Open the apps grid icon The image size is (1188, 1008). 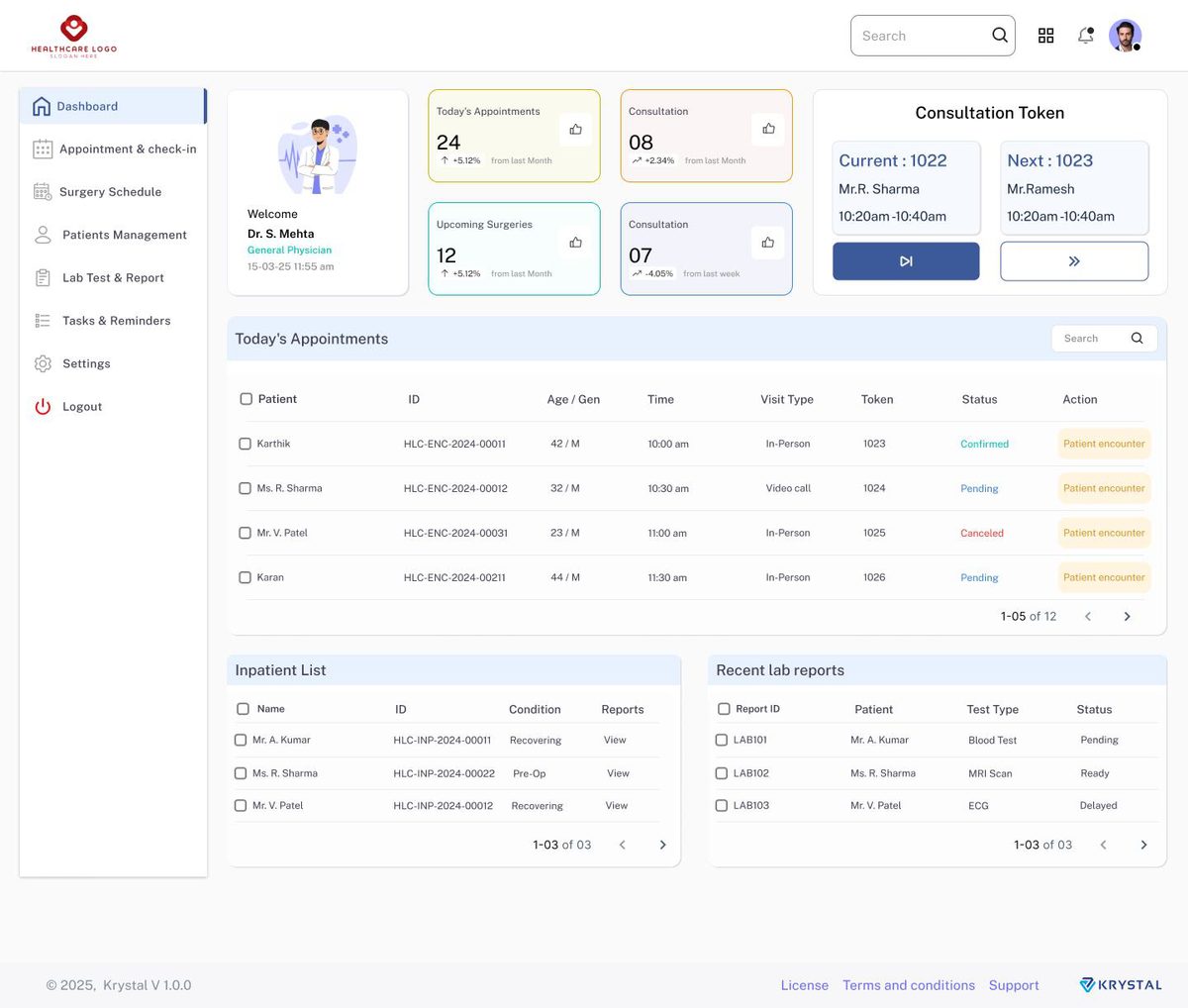tap(1045, 36)
